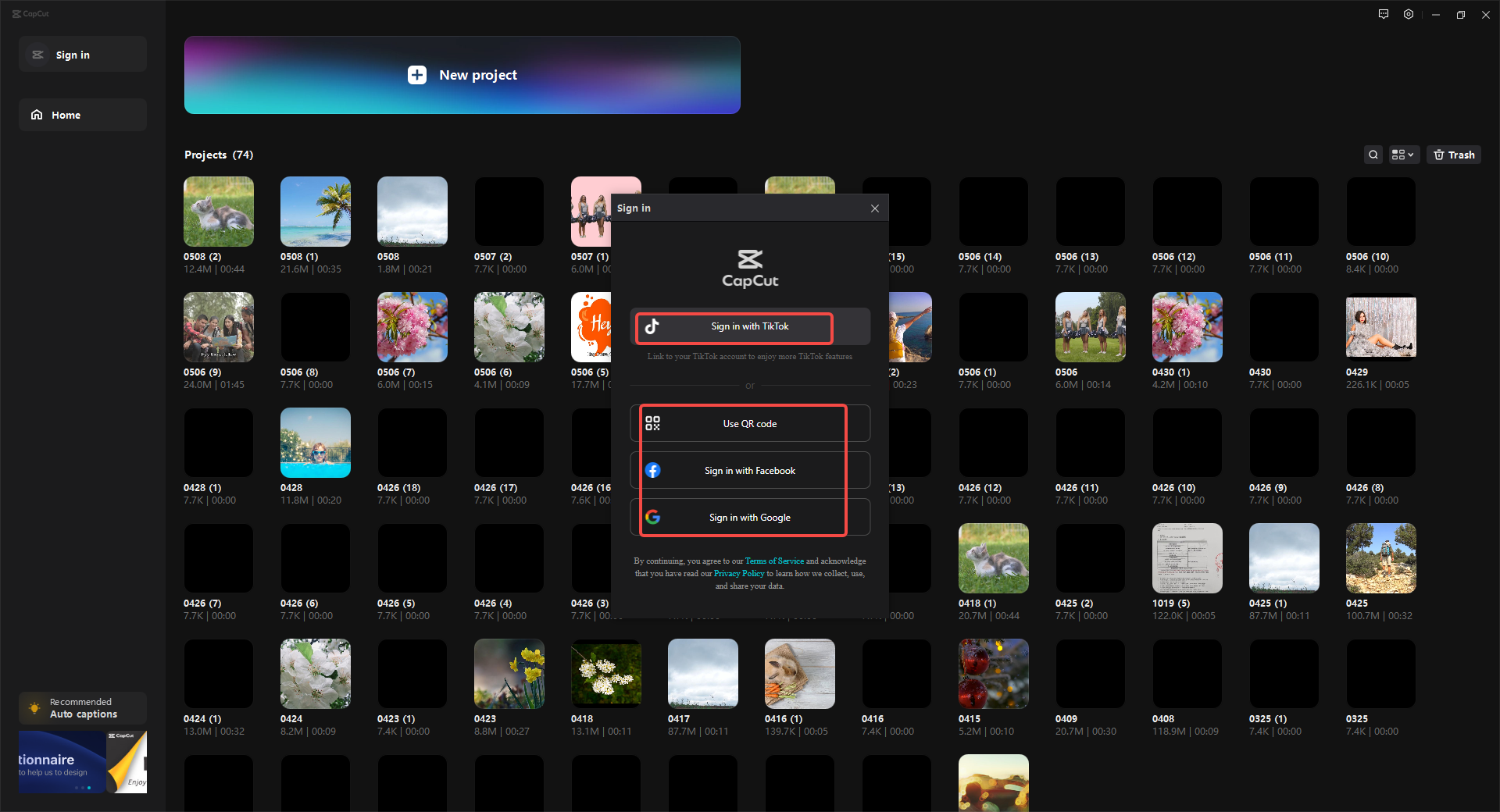Click the project name 0425 (2)
The image size is (1500, 812).
coord(1074,604)
